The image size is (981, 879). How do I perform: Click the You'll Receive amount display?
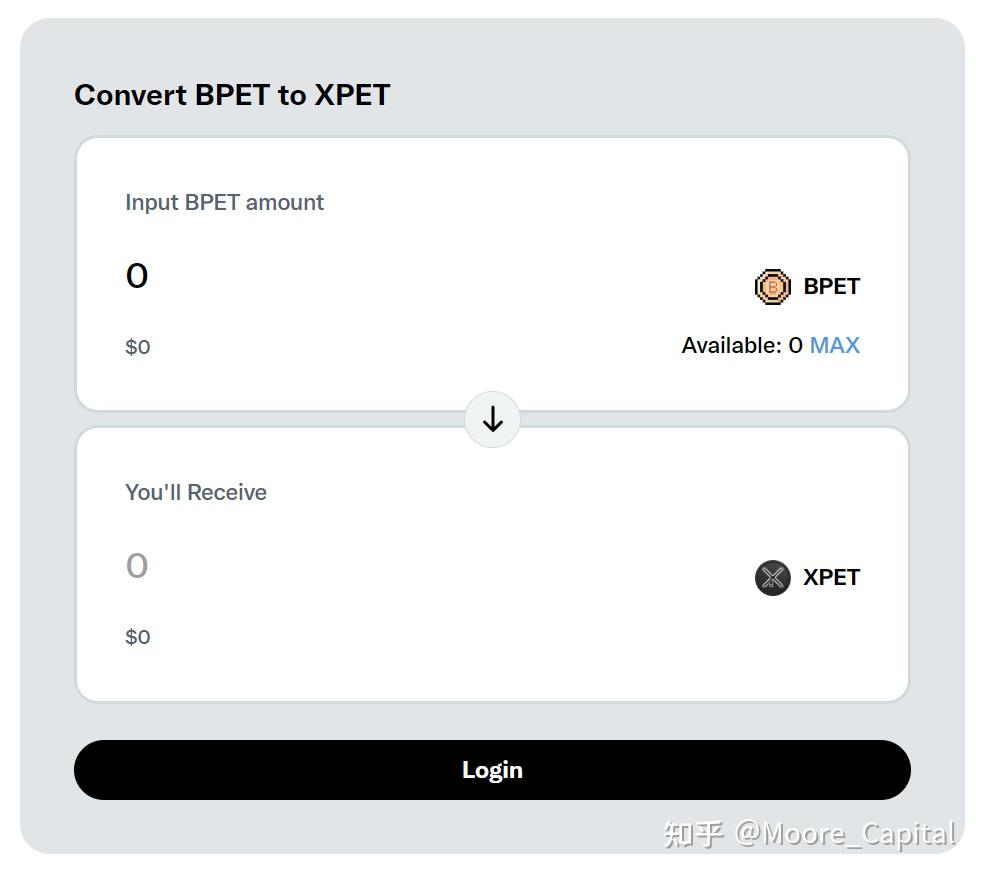click(x=136, y=566)
